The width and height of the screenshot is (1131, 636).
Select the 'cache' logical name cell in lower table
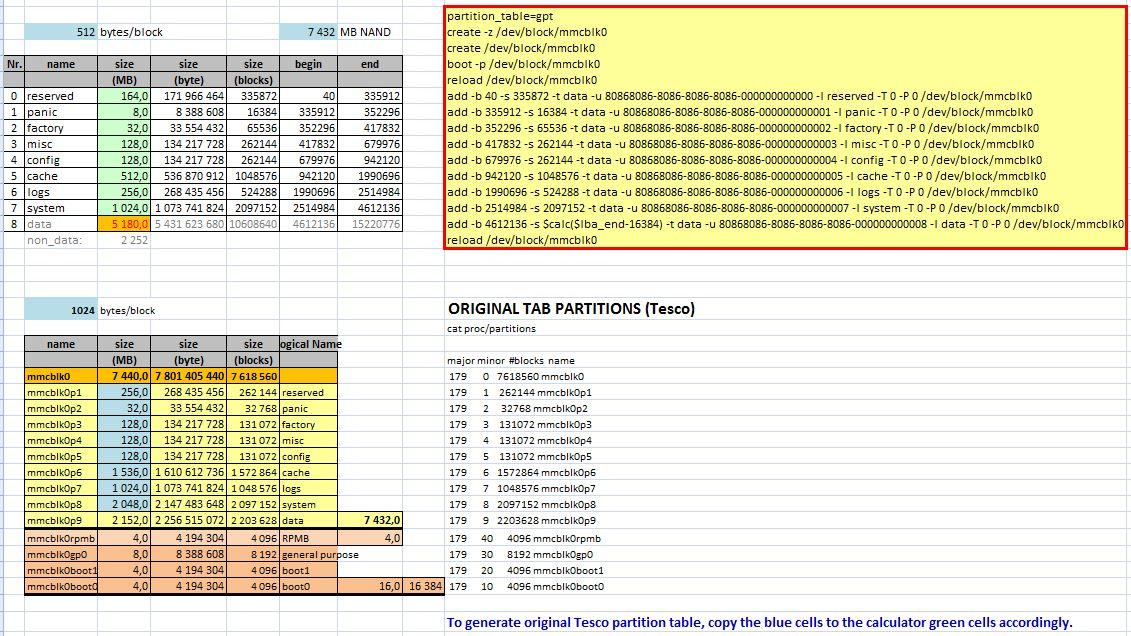click(308, 472)
